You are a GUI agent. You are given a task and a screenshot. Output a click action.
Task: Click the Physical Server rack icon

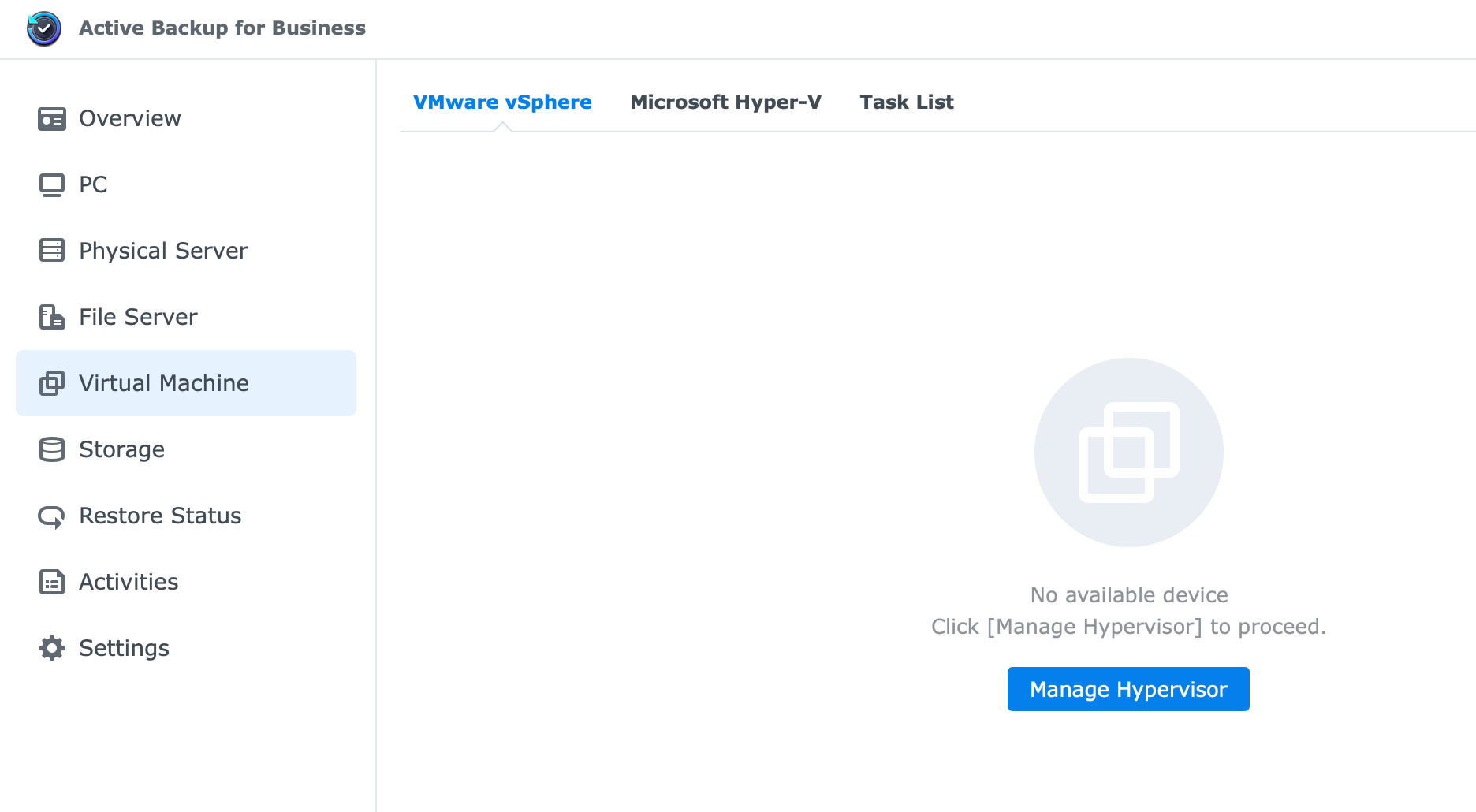(x=52, y=251)
